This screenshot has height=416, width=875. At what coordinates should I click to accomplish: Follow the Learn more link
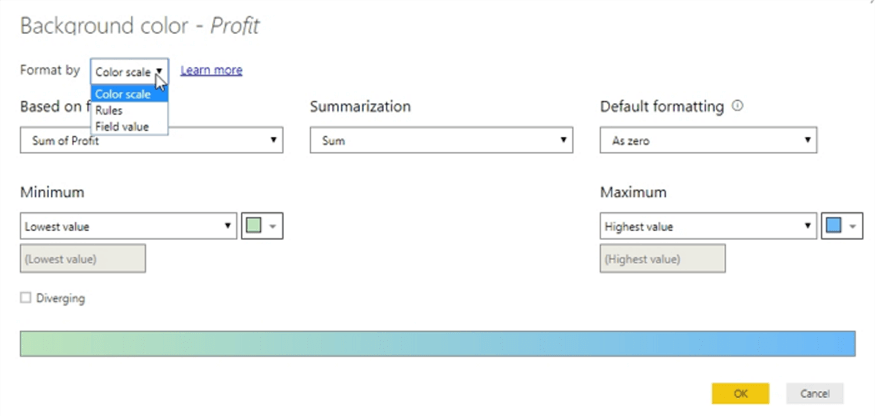click(x=211, y=70)
